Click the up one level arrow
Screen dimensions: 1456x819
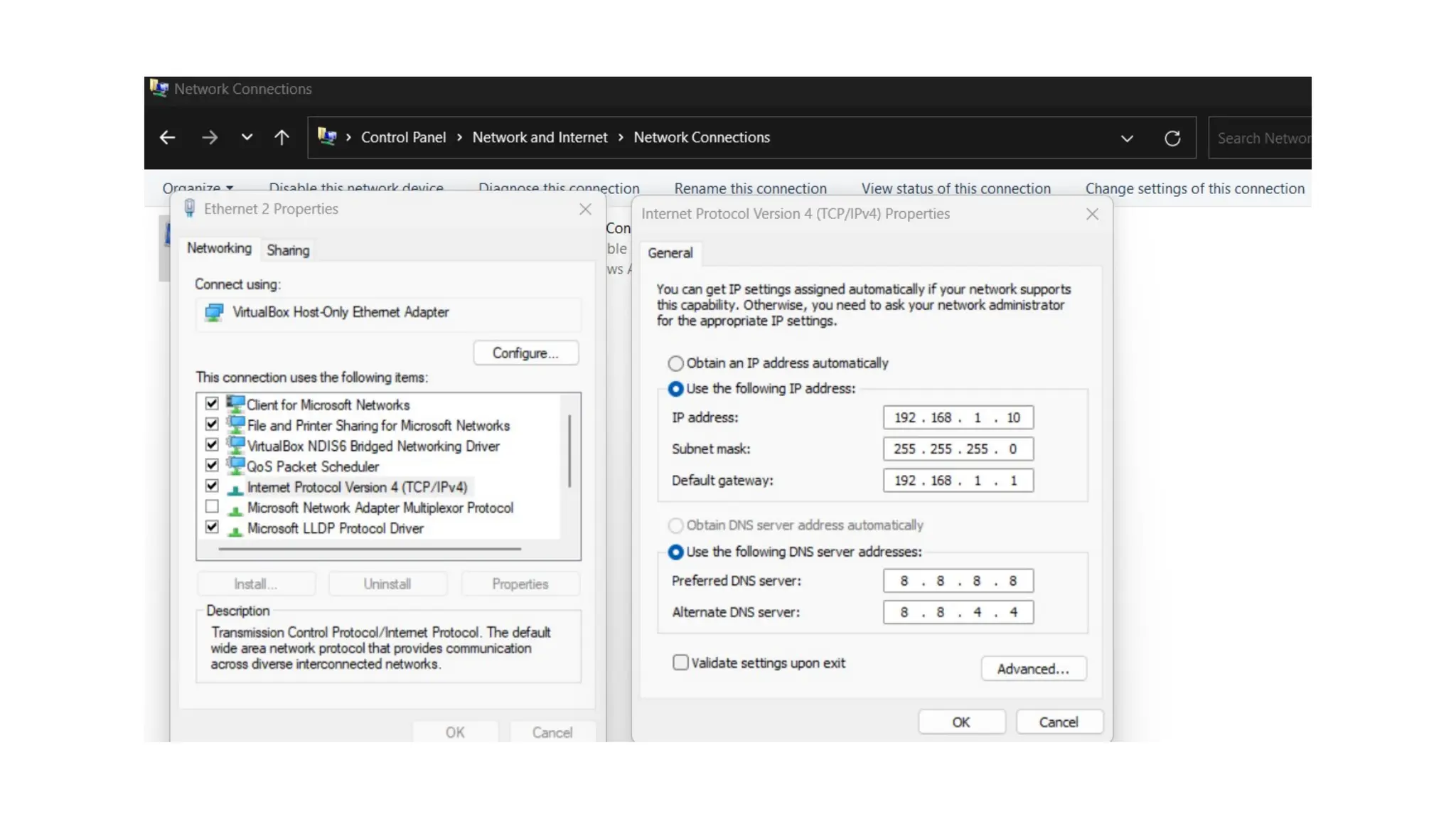click(x=282, y=138)
